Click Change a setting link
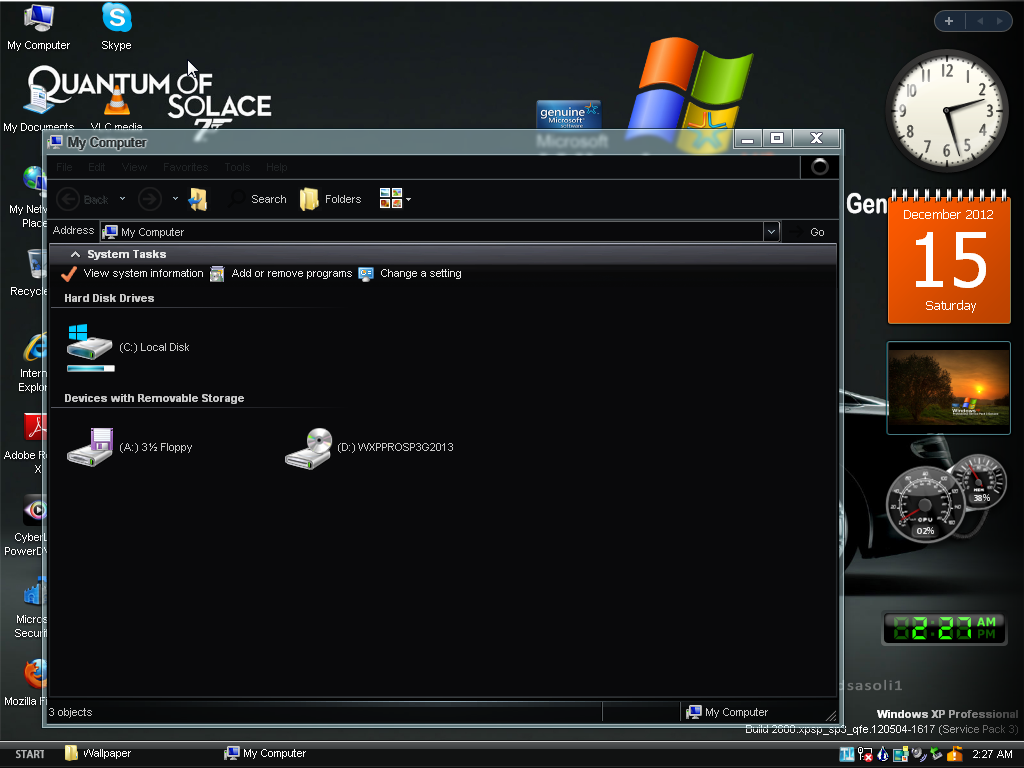Viewport: 1024px width, 768px height. pos(421,273)
